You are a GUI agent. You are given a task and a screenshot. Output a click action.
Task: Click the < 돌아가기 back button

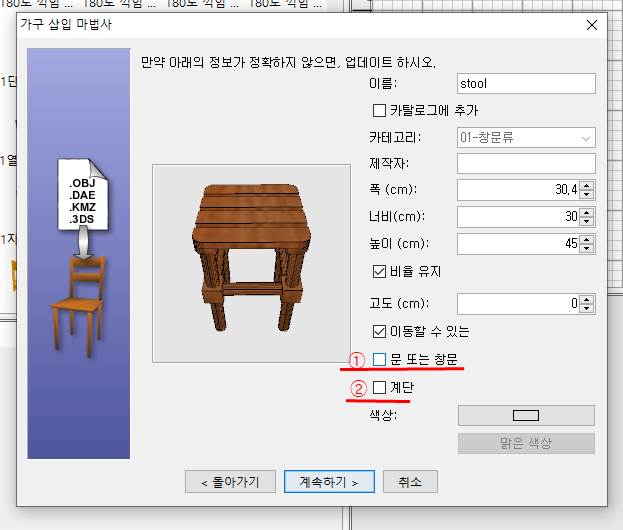coord(230,482)
